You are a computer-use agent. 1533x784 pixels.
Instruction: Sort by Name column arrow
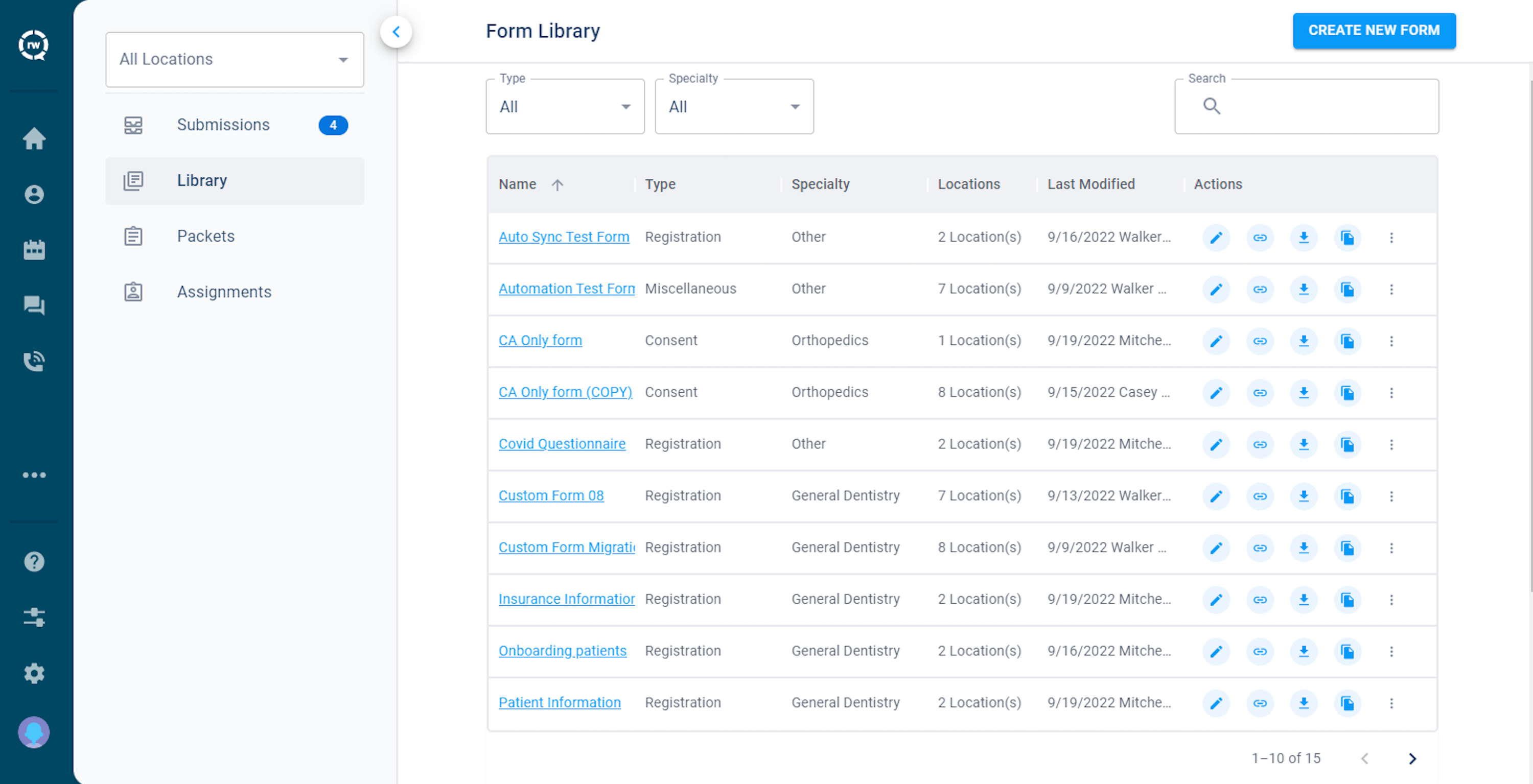(x=557, y=185)
